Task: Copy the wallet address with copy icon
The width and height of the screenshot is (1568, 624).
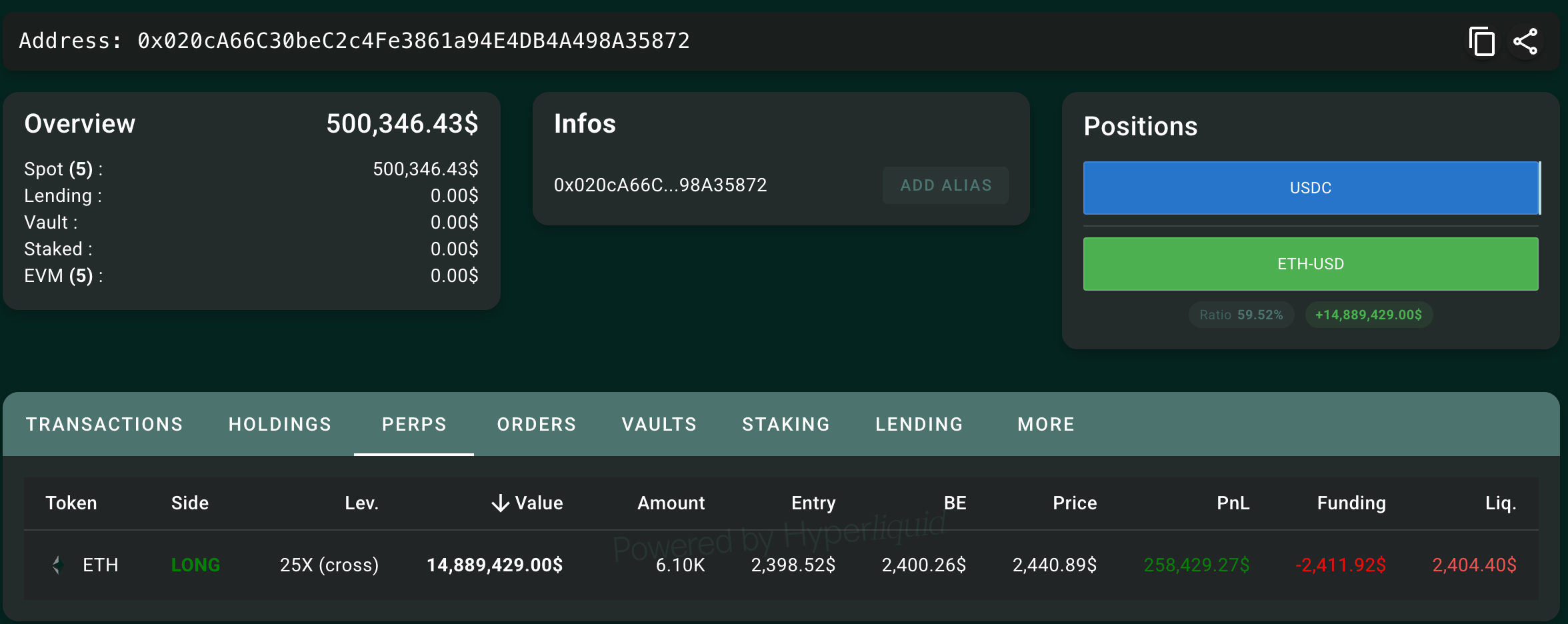Action: (1481, 41)
